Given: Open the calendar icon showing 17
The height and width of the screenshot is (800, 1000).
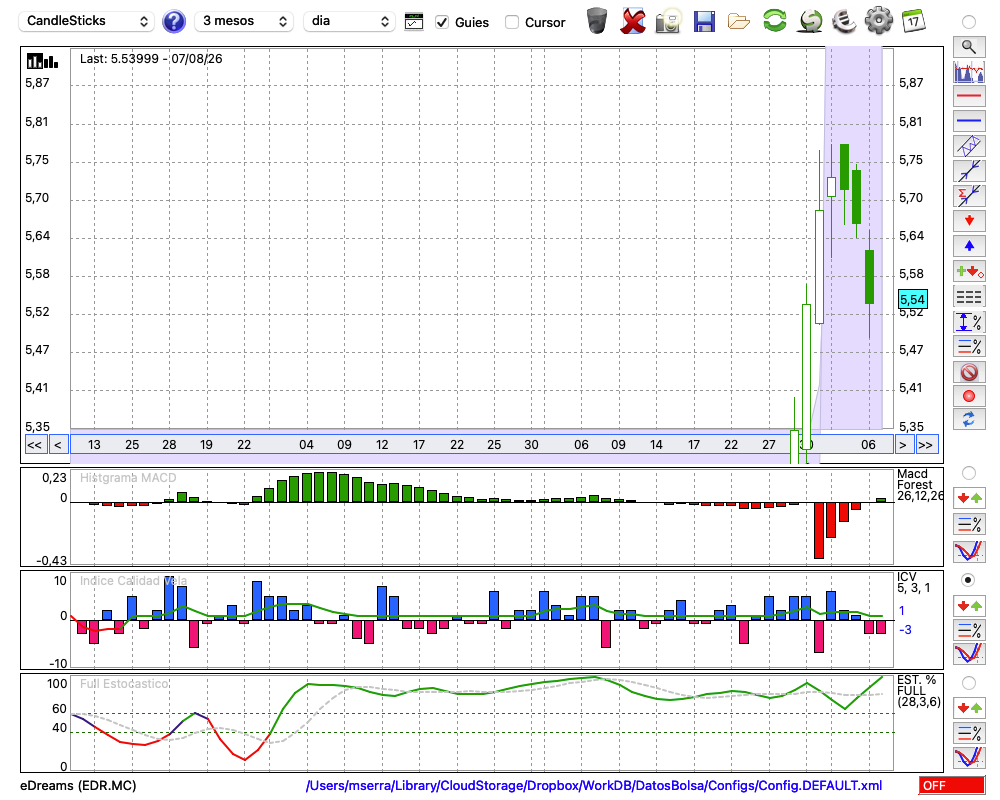Looking at the screenshot, I should 913,21.
